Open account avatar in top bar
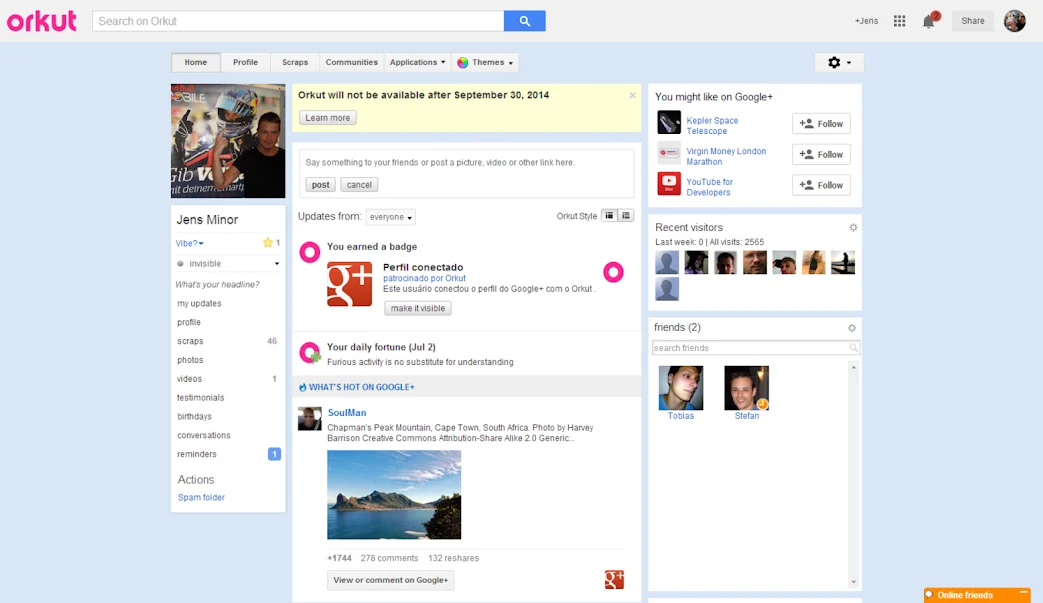The image size is (1043, 603). click(1014, 21)
